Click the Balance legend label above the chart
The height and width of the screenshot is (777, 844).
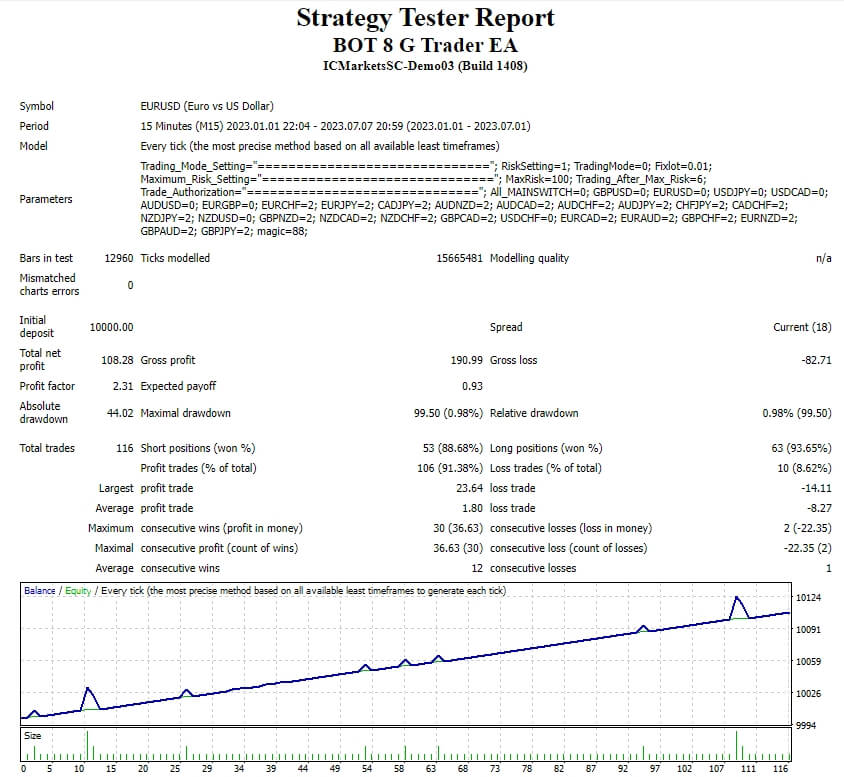(x=36, y=589)
